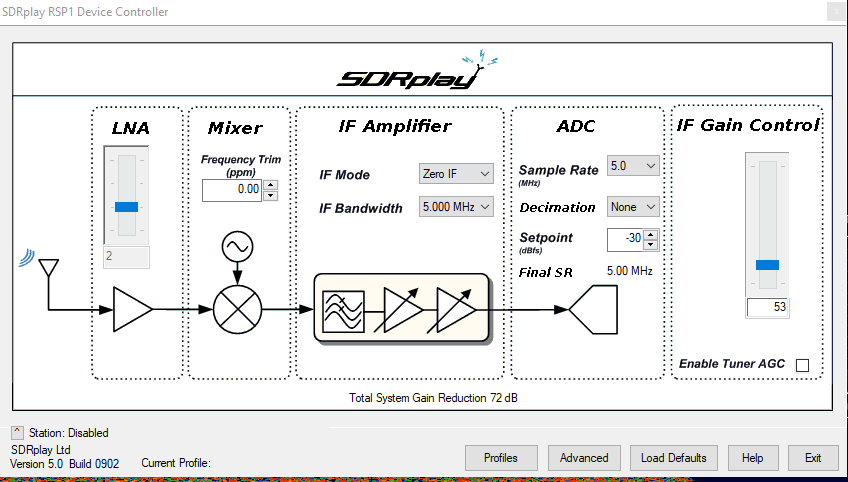
Task: Click Total System Gain Reduction 72 dB text
Action: (x=433, y=398)
